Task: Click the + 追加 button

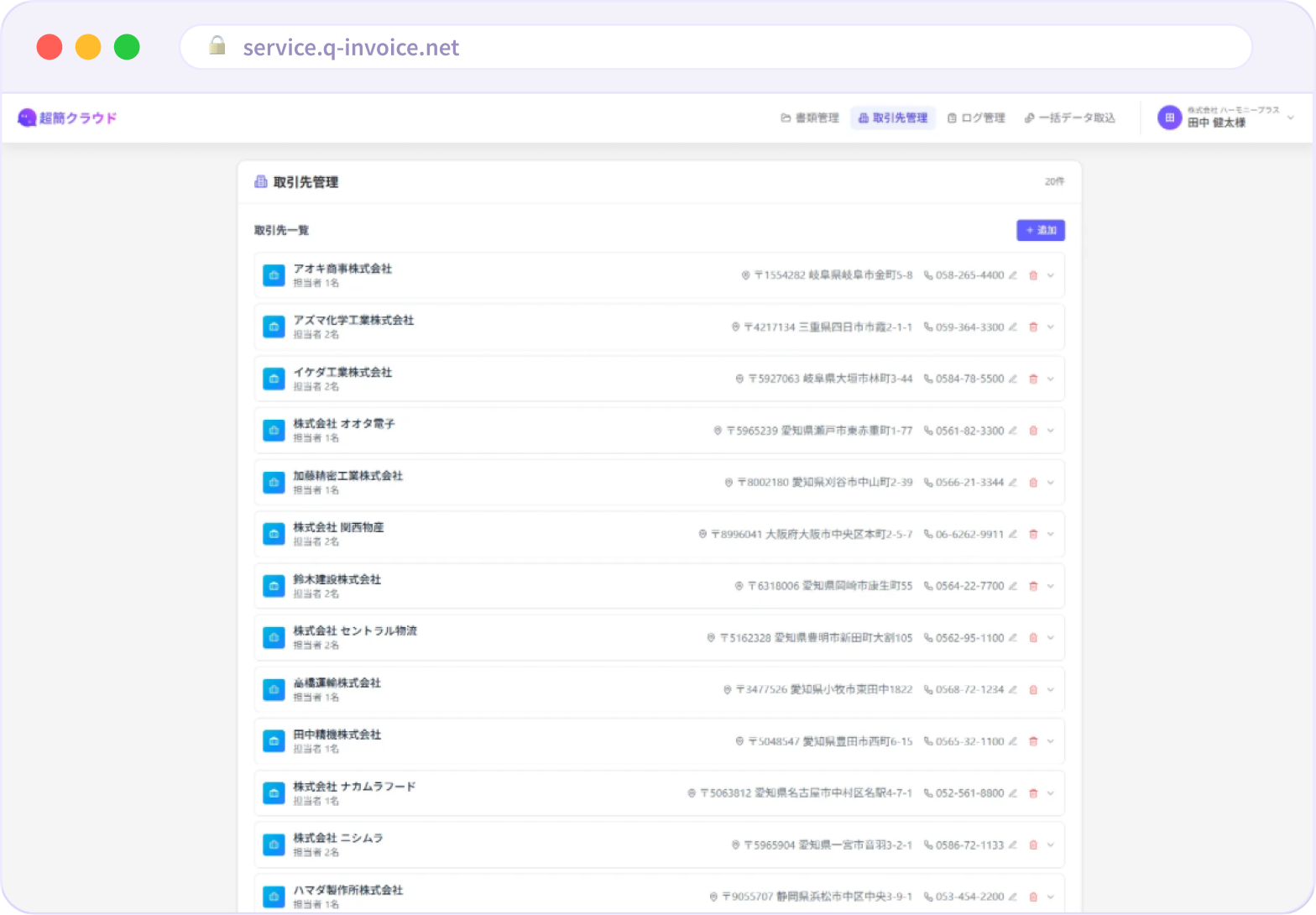Action: click(1041, 230)
